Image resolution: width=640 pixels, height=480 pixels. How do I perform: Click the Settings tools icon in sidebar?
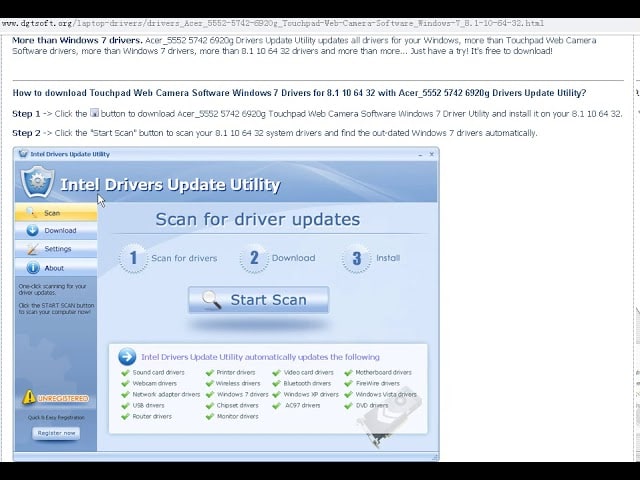(32, 249)
